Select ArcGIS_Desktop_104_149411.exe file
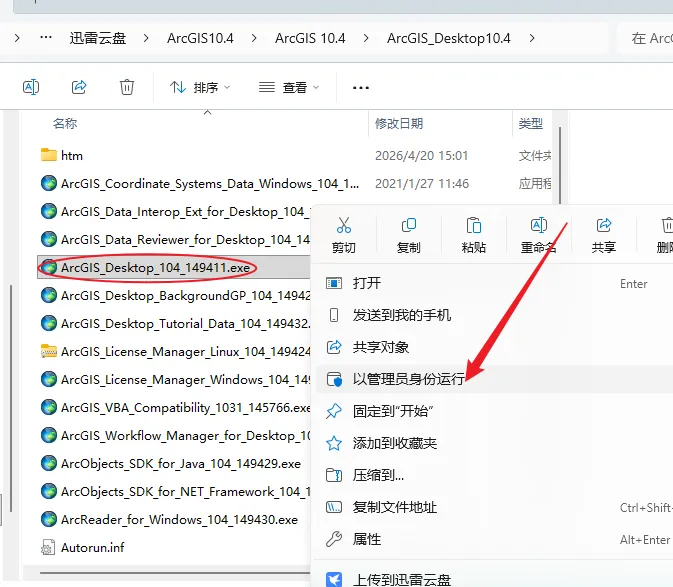The width and height of the screenshot is (673, 587). point(174,267)
